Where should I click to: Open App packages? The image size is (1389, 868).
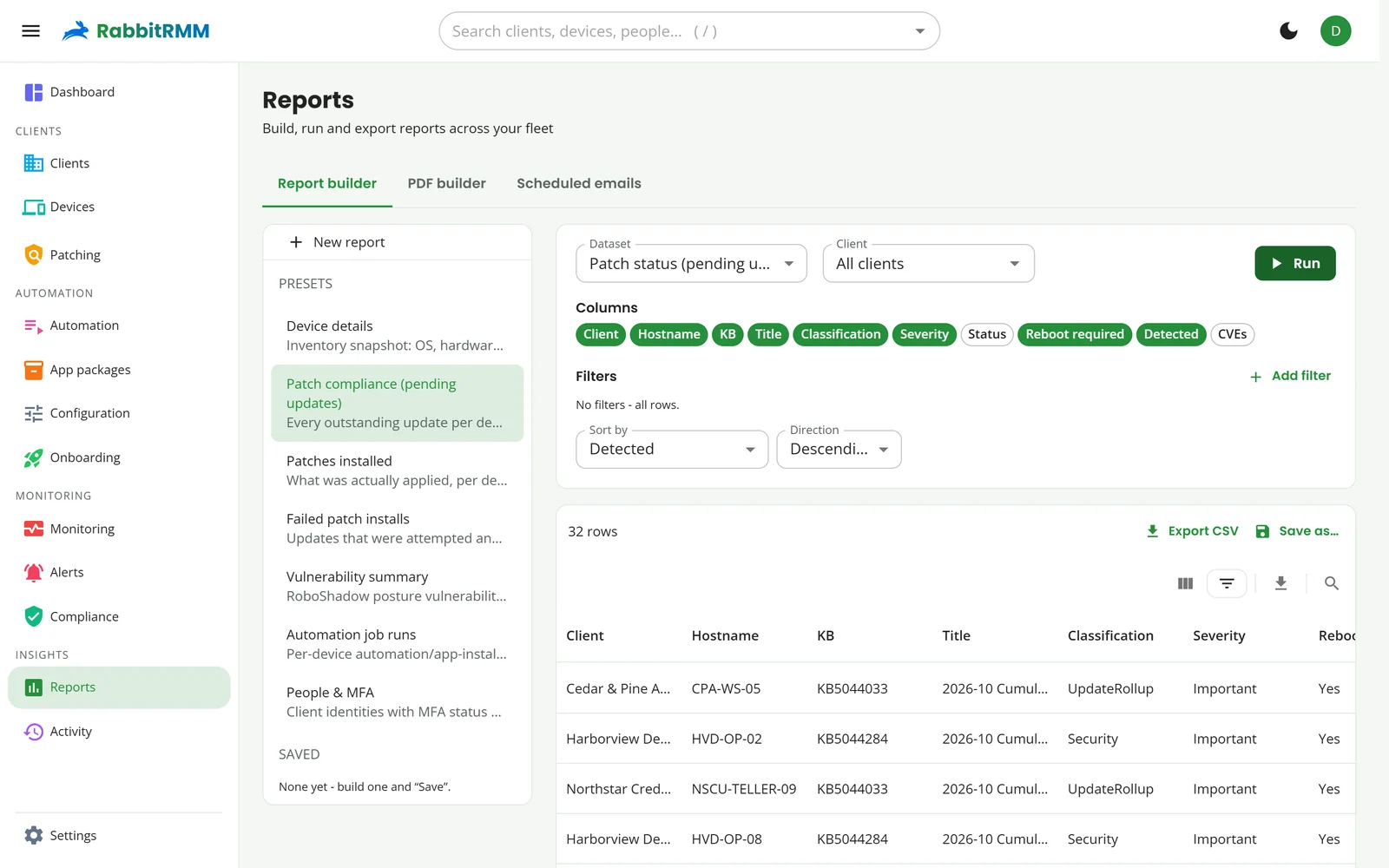click(x=119, y=370)
